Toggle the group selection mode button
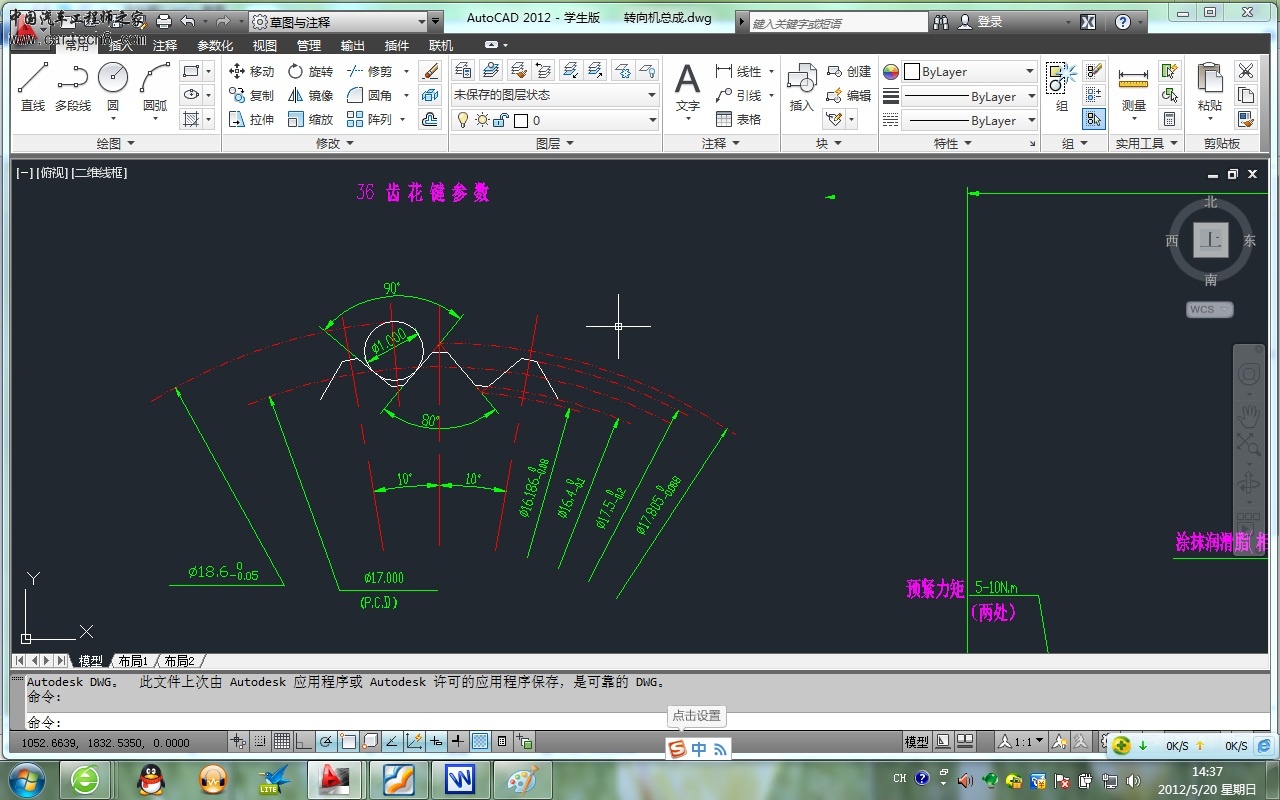The height and width of the screenshot is (800, 1280). point(1094,119)
